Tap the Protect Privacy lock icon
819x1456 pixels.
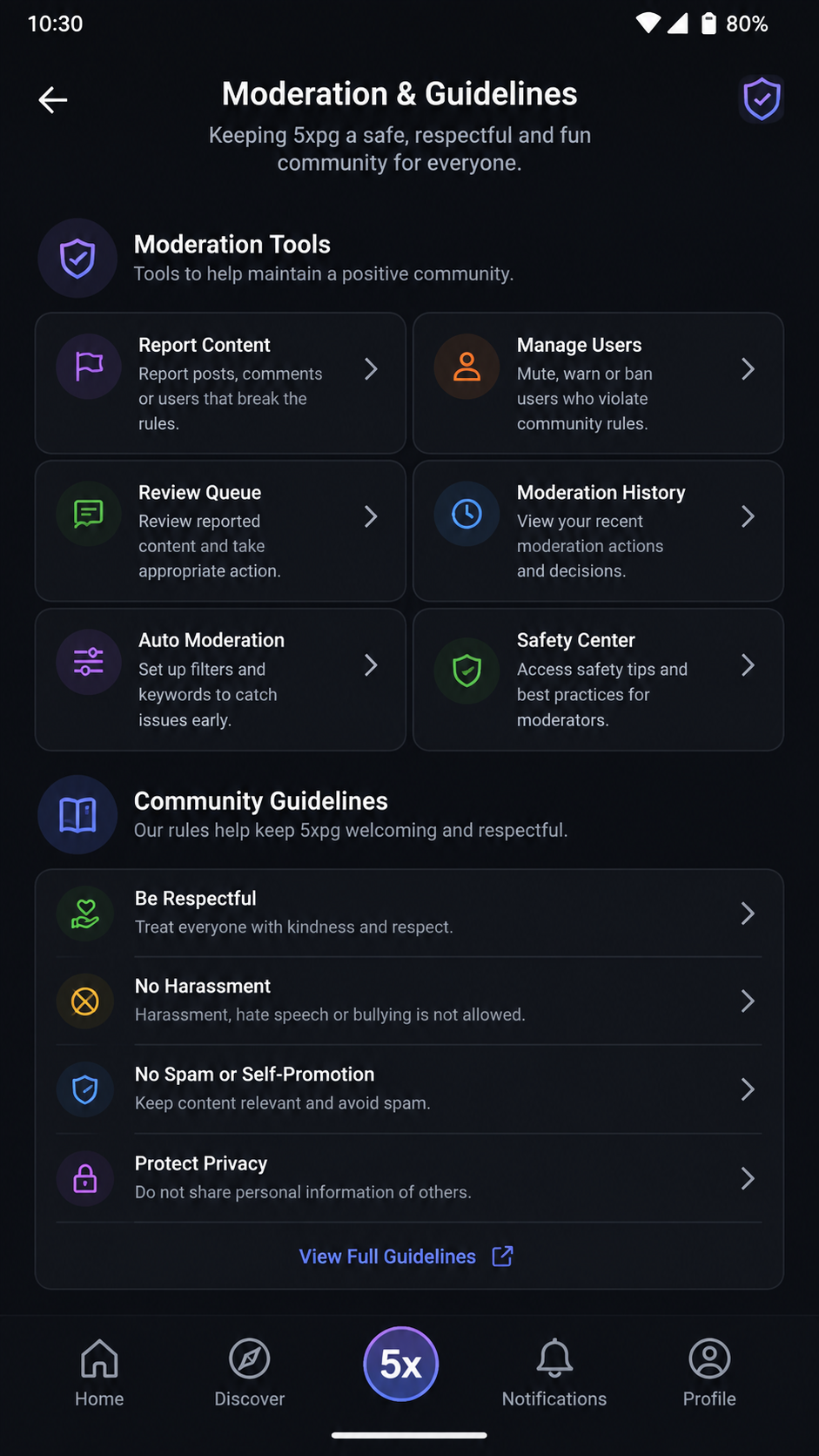point(85,1179)
